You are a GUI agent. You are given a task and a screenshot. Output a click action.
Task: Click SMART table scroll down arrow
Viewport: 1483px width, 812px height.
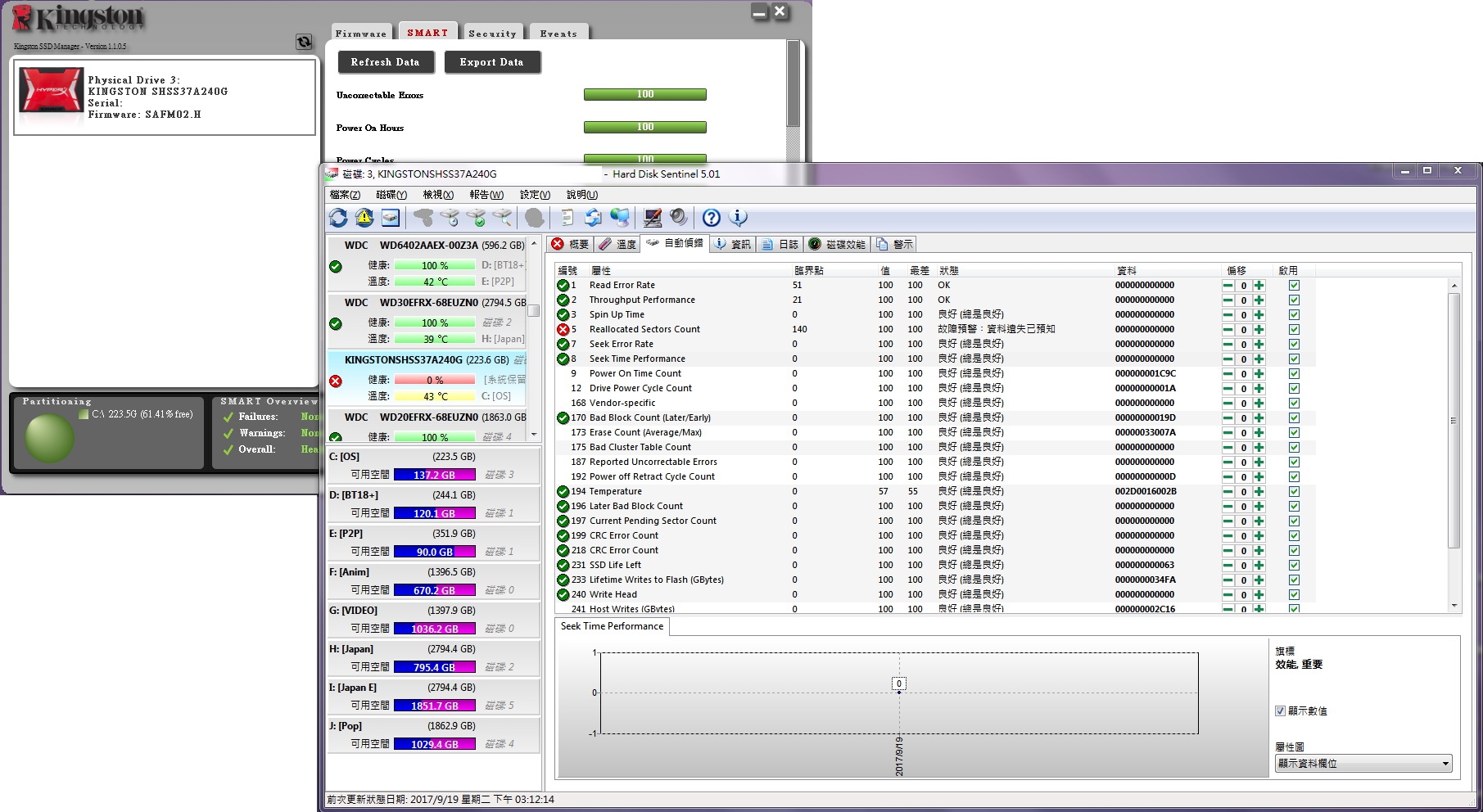click(1454, 605)
